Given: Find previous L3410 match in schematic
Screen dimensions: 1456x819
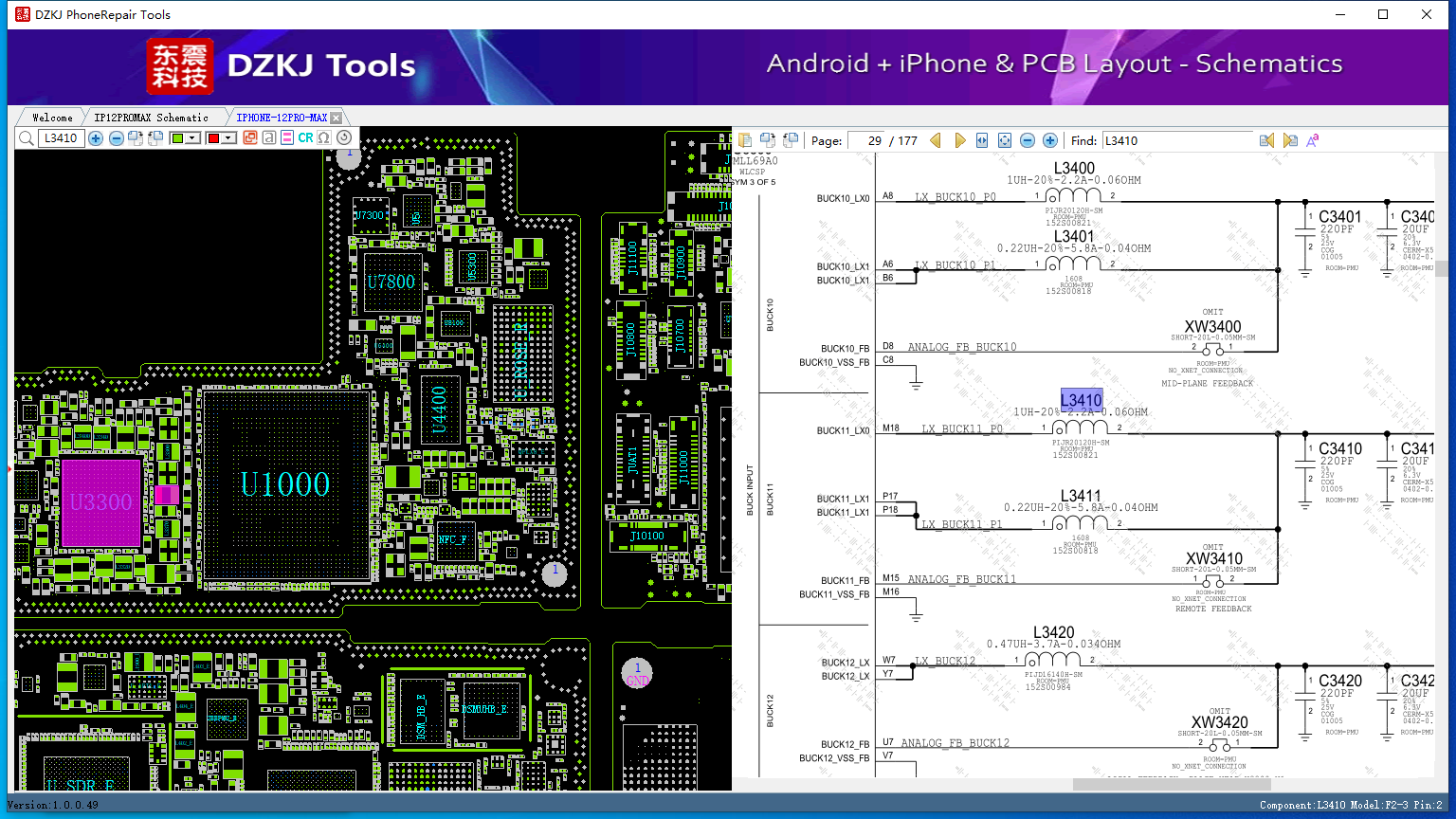Looking at the screenshot, I should pyautogui.click(x=1266, y=140).
